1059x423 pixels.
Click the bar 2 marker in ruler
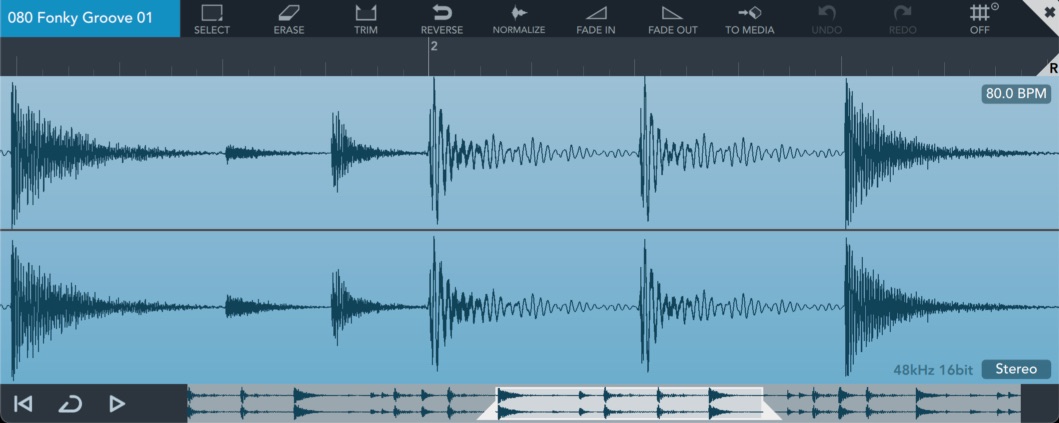(434, 47)
